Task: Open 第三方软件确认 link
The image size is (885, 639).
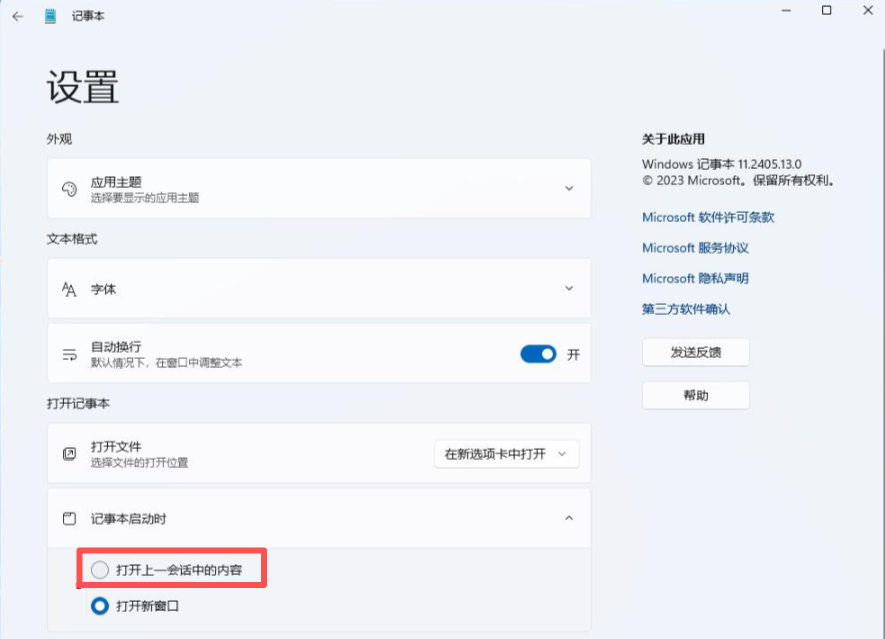Action: 686,309
